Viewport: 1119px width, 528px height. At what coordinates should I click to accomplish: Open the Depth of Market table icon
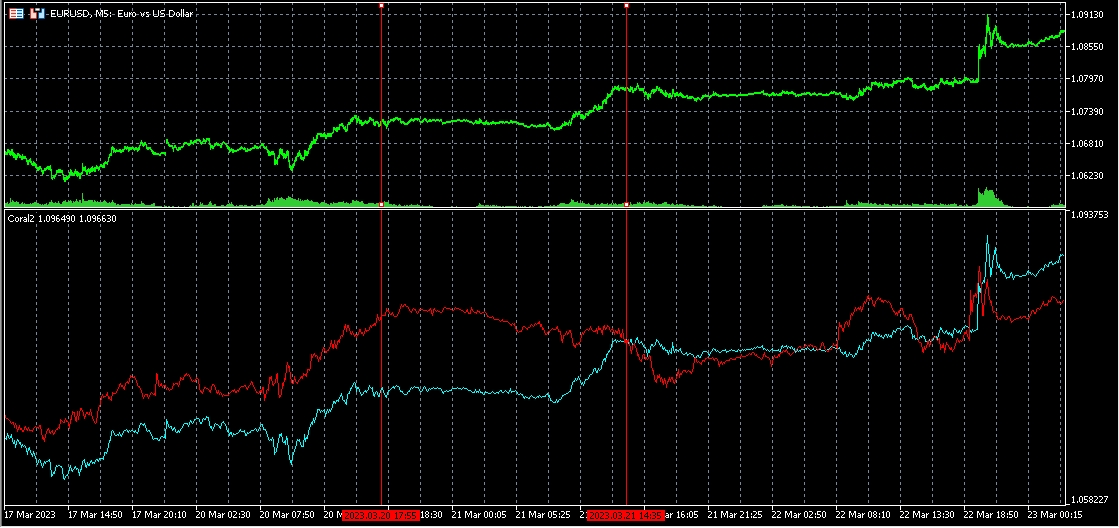click(16, 14)
